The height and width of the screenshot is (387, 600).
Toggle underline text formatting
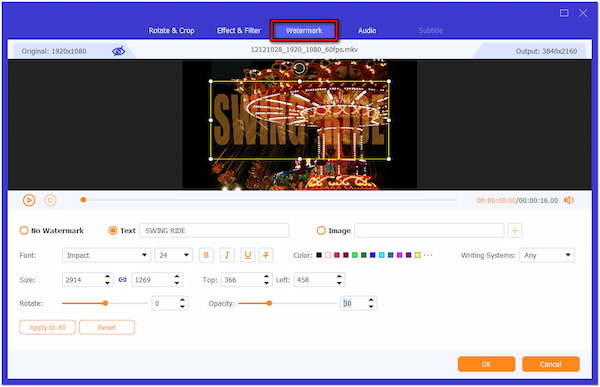[248, 255]
